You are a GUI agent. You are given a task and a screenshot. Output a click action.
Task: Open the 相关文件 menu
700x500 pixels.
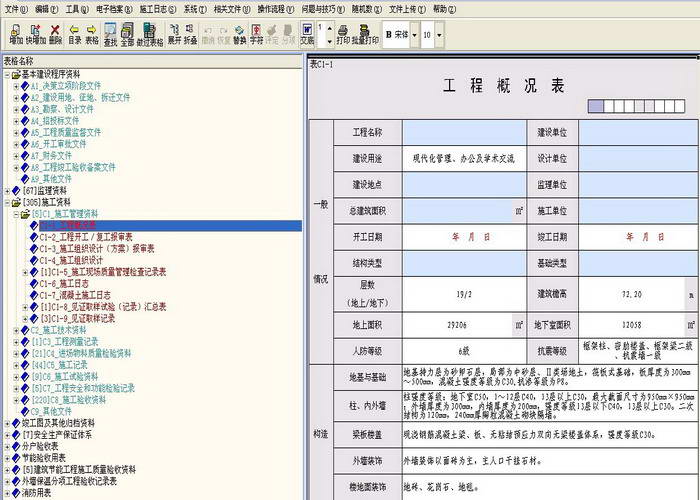[233, 8]
